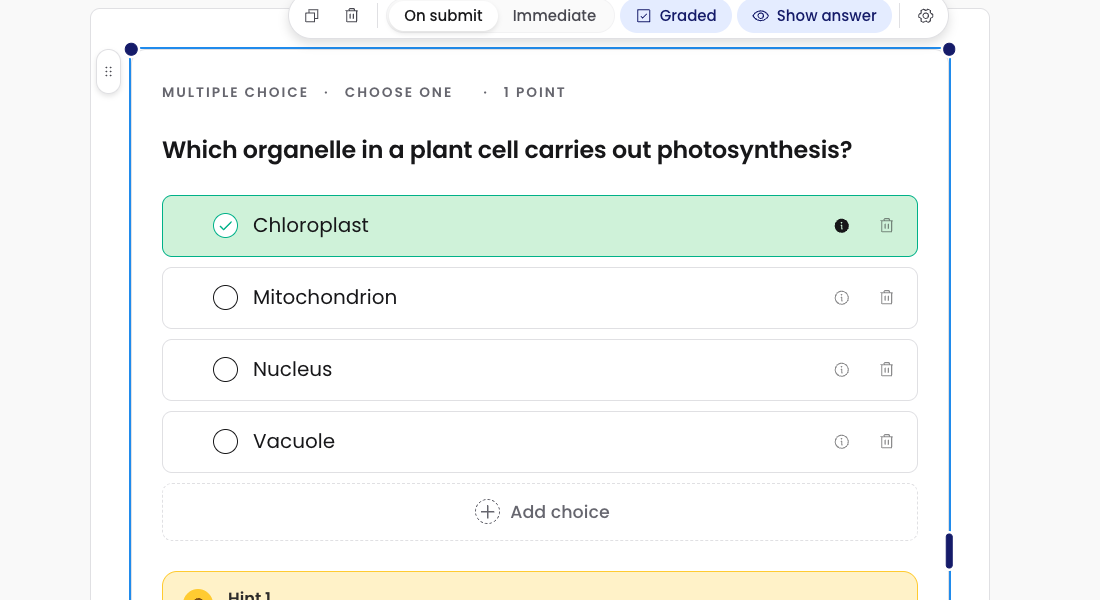Edit the Vacuole choice text

(293, 441)
